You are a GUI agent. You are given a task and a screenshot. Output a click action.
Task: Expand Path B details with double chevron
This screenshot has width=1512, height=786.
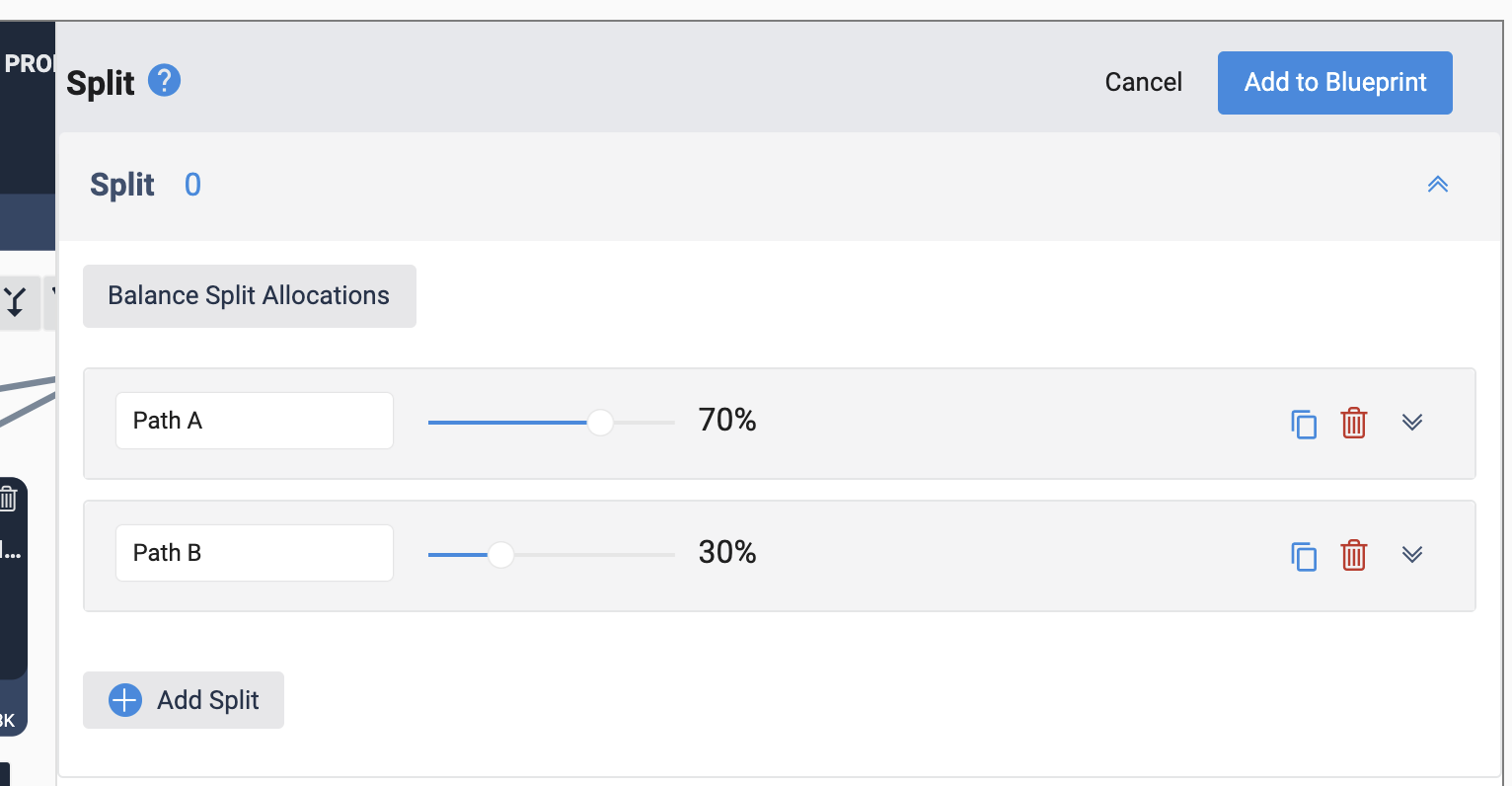pos(1412,555)
